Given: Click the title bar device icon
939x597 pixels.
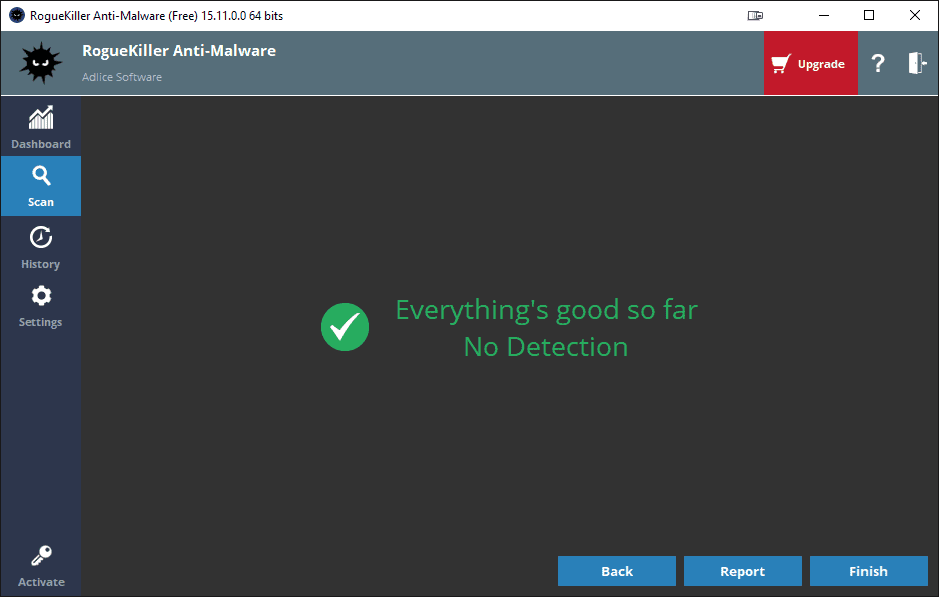Looking at the screenshot, I should click(x=755, y=16).
